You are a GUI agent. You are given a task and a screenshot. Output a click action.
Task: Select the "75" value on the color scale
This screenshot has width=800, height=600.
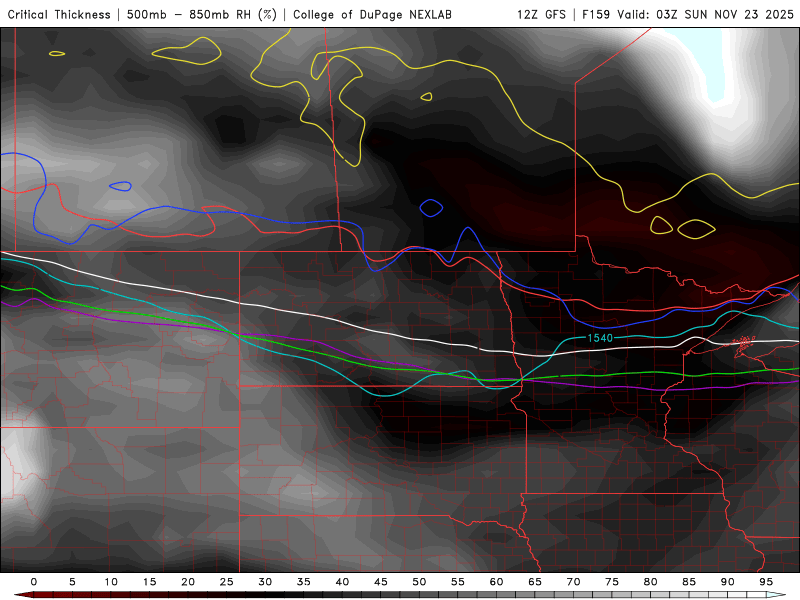612,582
